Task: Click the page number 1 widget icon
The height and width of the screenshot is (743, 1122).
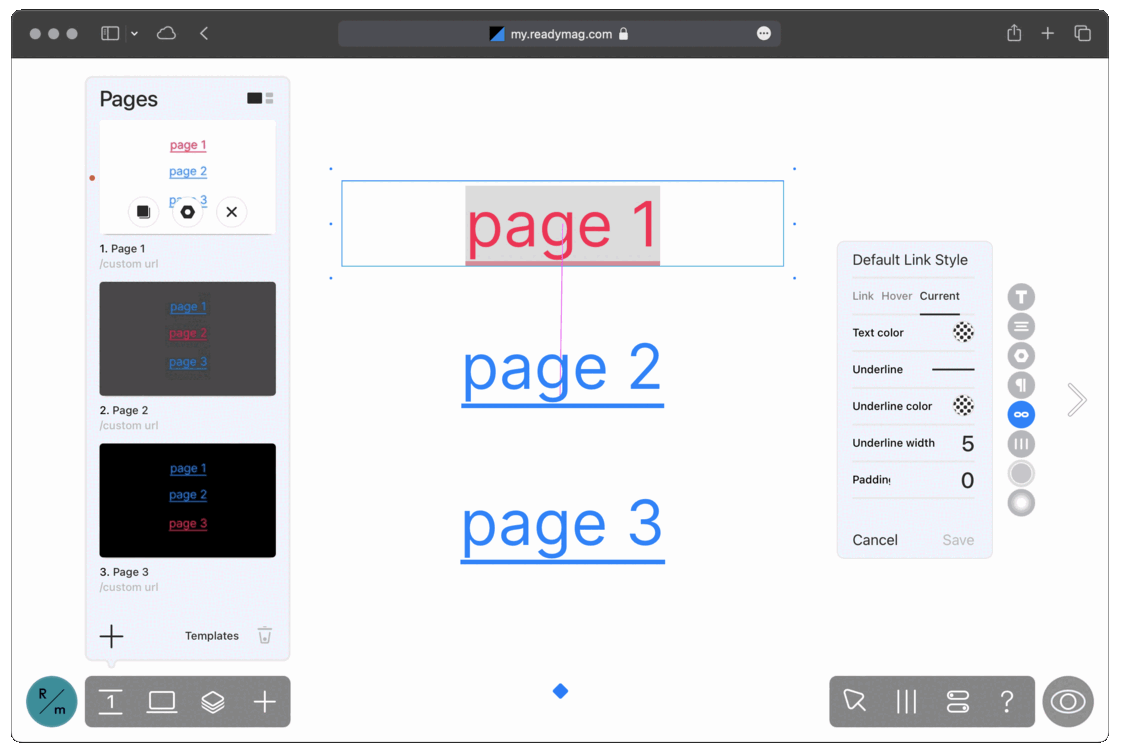Action: pos(110,701)
